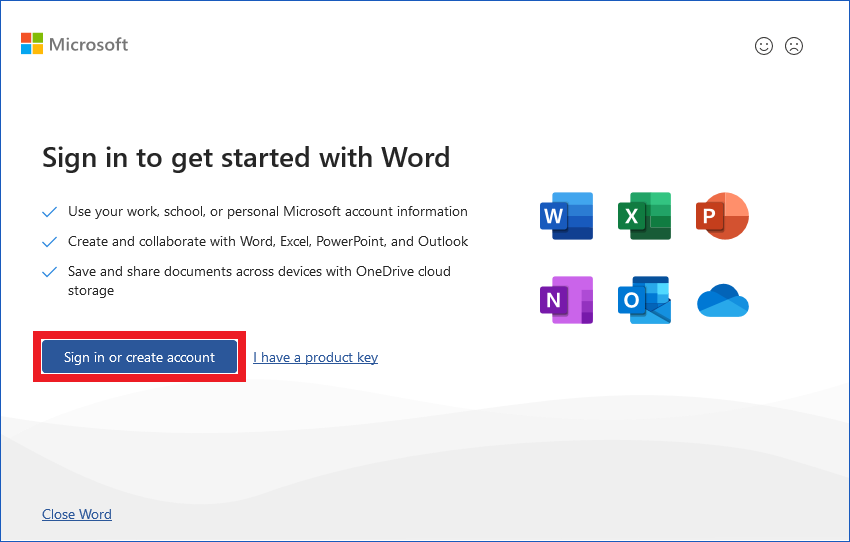Click the Word app icon

(x=566, y=216)
